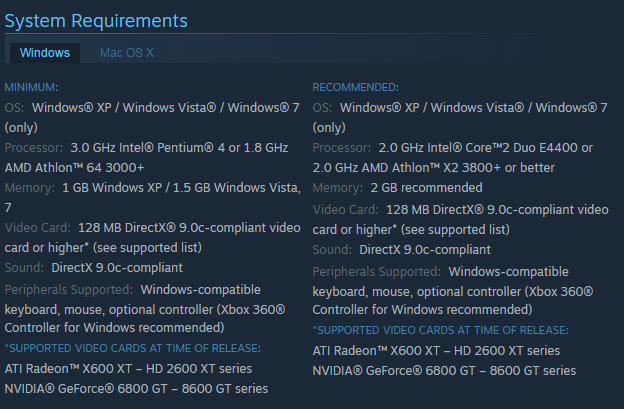
Task: Click the Sound label under Recommended
Action: tap(332, 249)
